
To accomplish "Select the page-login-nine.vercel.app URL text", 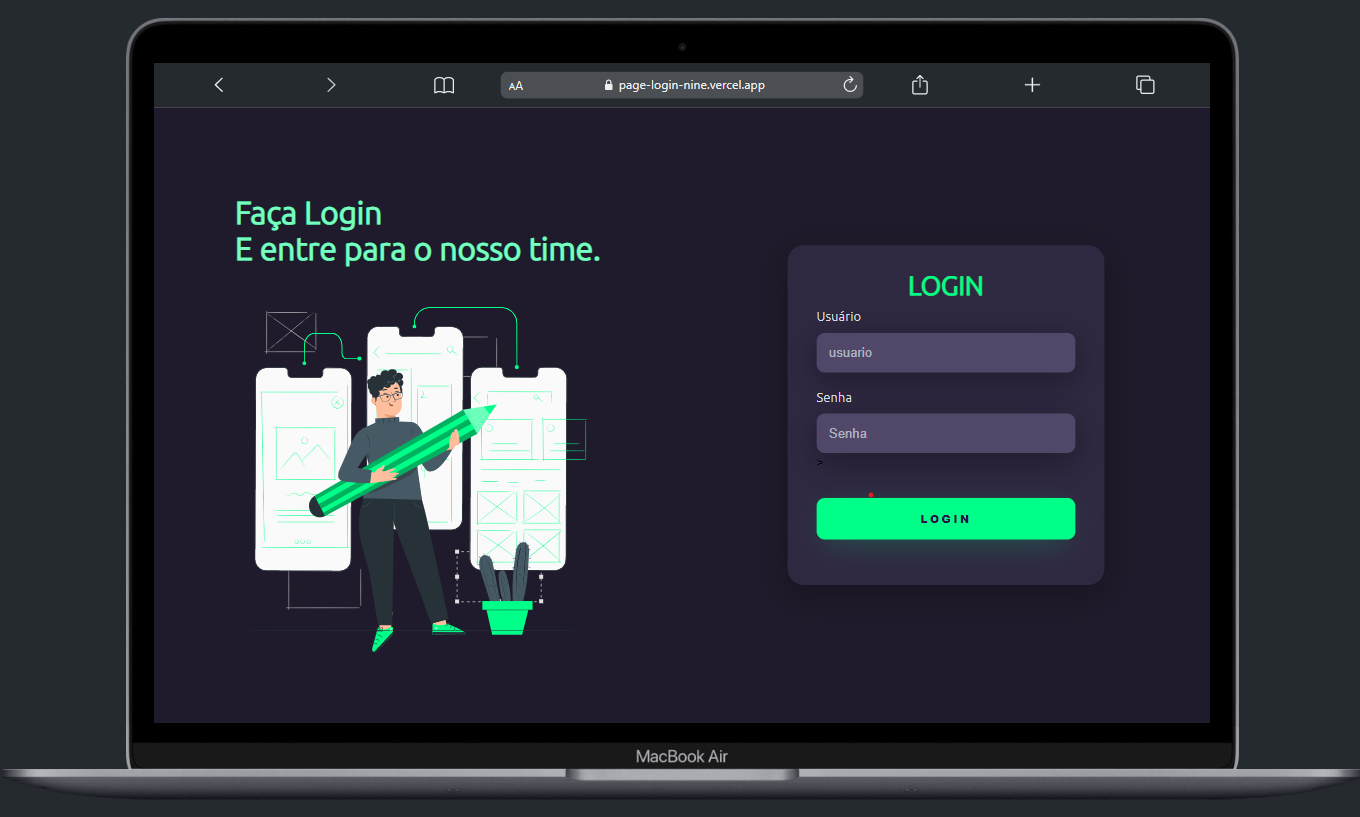I will click(692, 85).
